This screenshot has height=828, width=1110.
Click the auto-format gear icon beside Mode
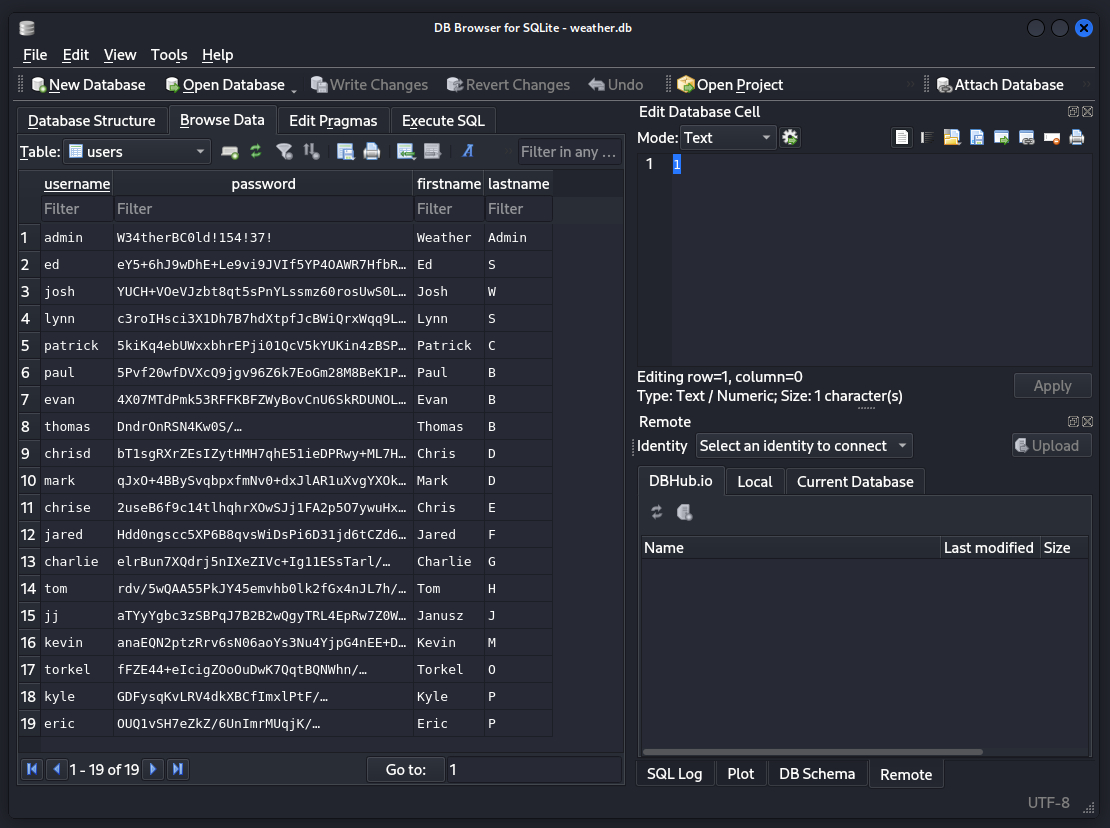[x=790, y=138]
